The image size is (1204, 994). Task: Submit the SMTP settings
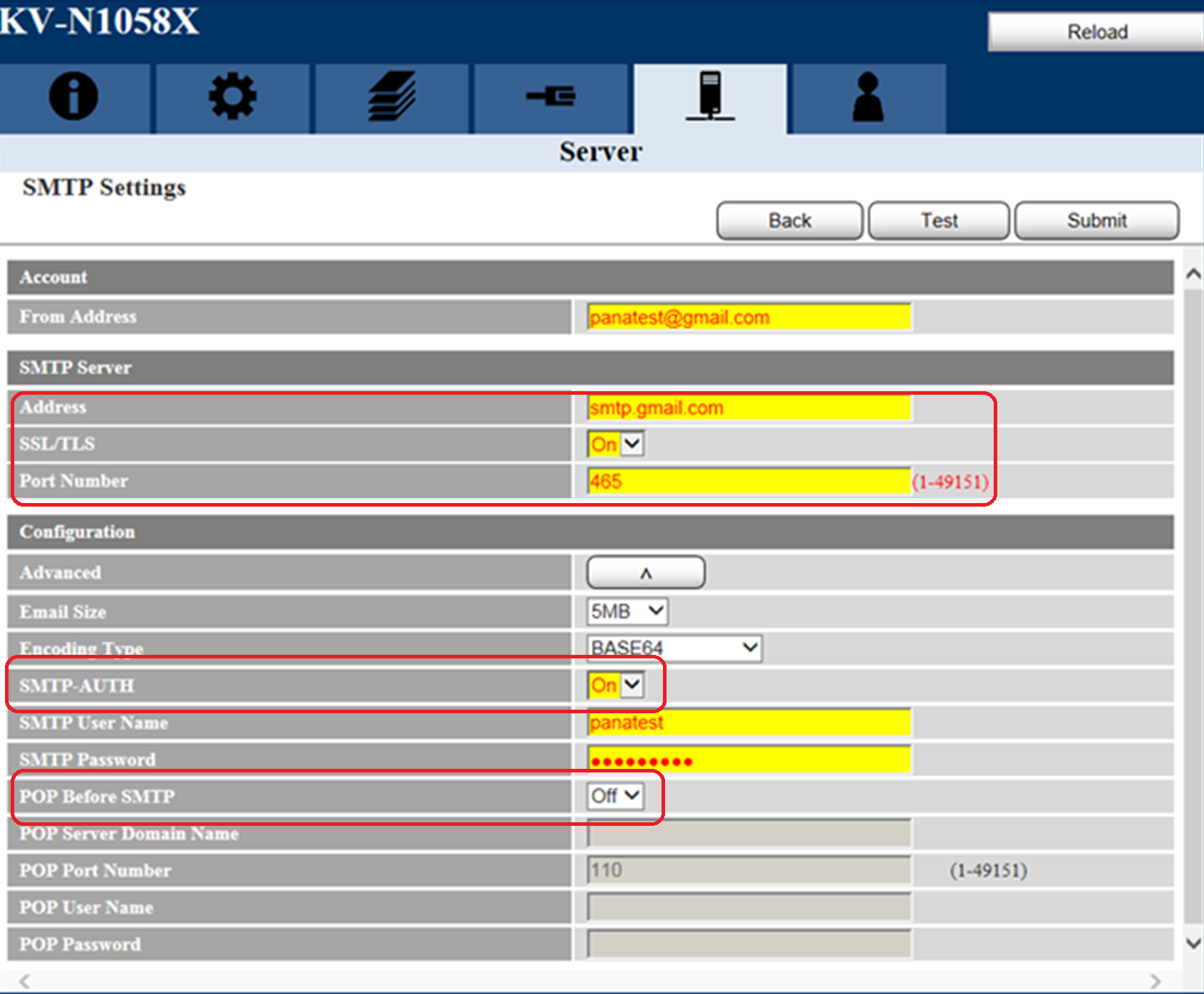point(1096,221)
